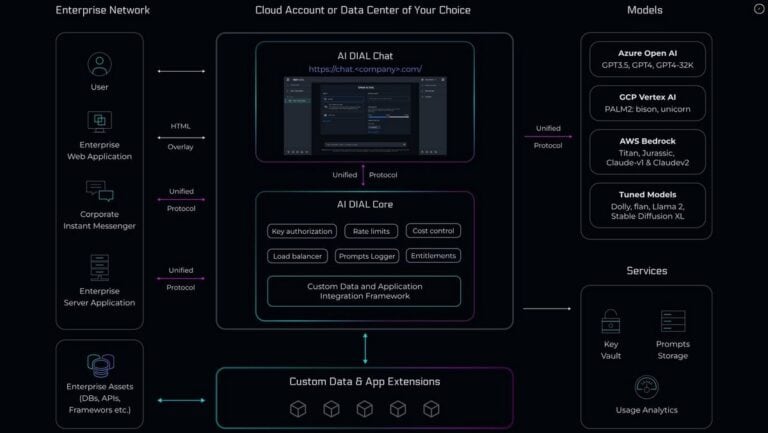This screenshot has height=433, width=768.
Task: Click the Prompts Storage server icon
Action: coord(673,321)
